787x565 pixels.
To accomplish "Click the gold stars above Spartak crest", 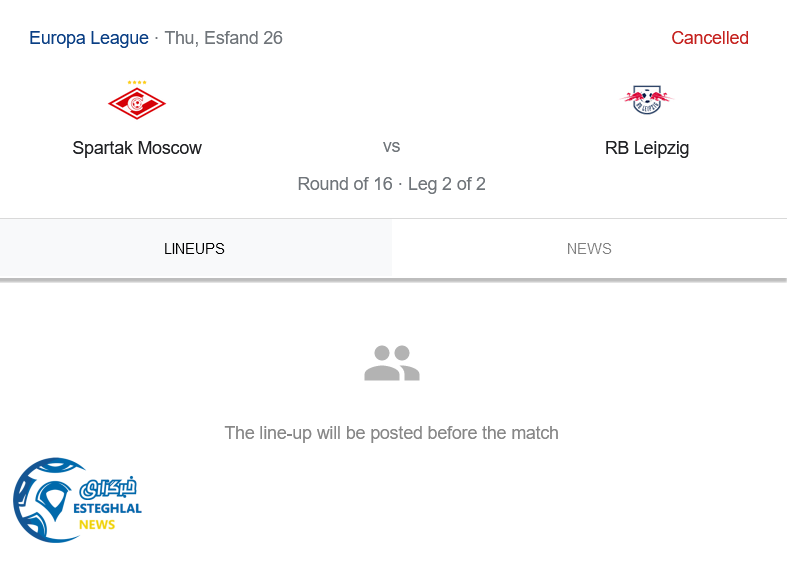I will coord(137,82).
